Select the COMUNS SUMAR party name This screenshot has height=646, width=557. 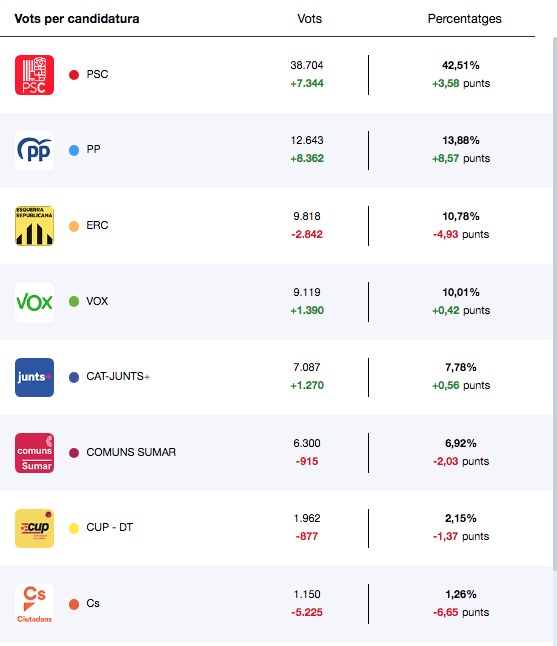coord(131,452)
